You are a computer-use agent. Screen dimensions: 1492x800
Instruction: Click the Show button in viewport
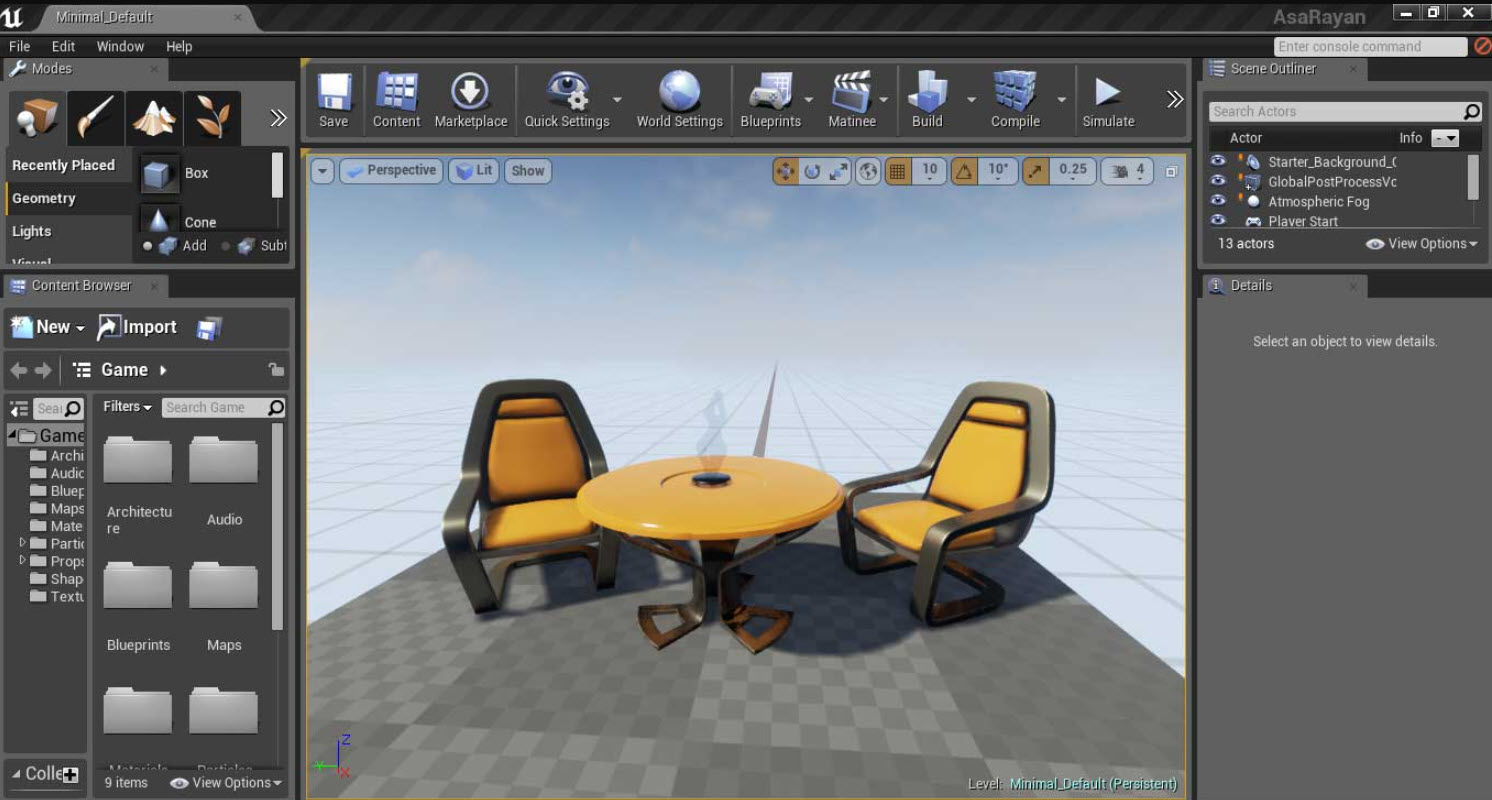(x=528, y=171)
